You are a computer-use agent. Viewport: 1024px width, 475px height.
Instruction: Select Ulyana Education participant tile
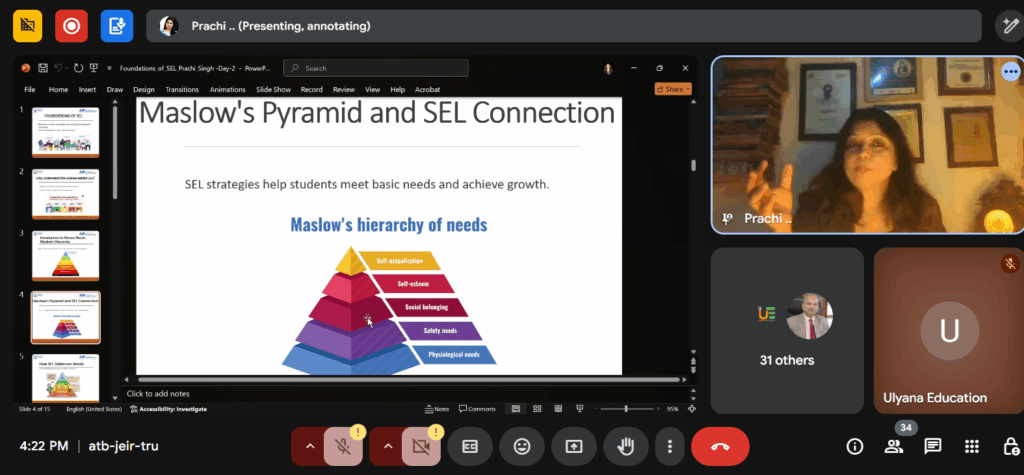coord(948,330)
